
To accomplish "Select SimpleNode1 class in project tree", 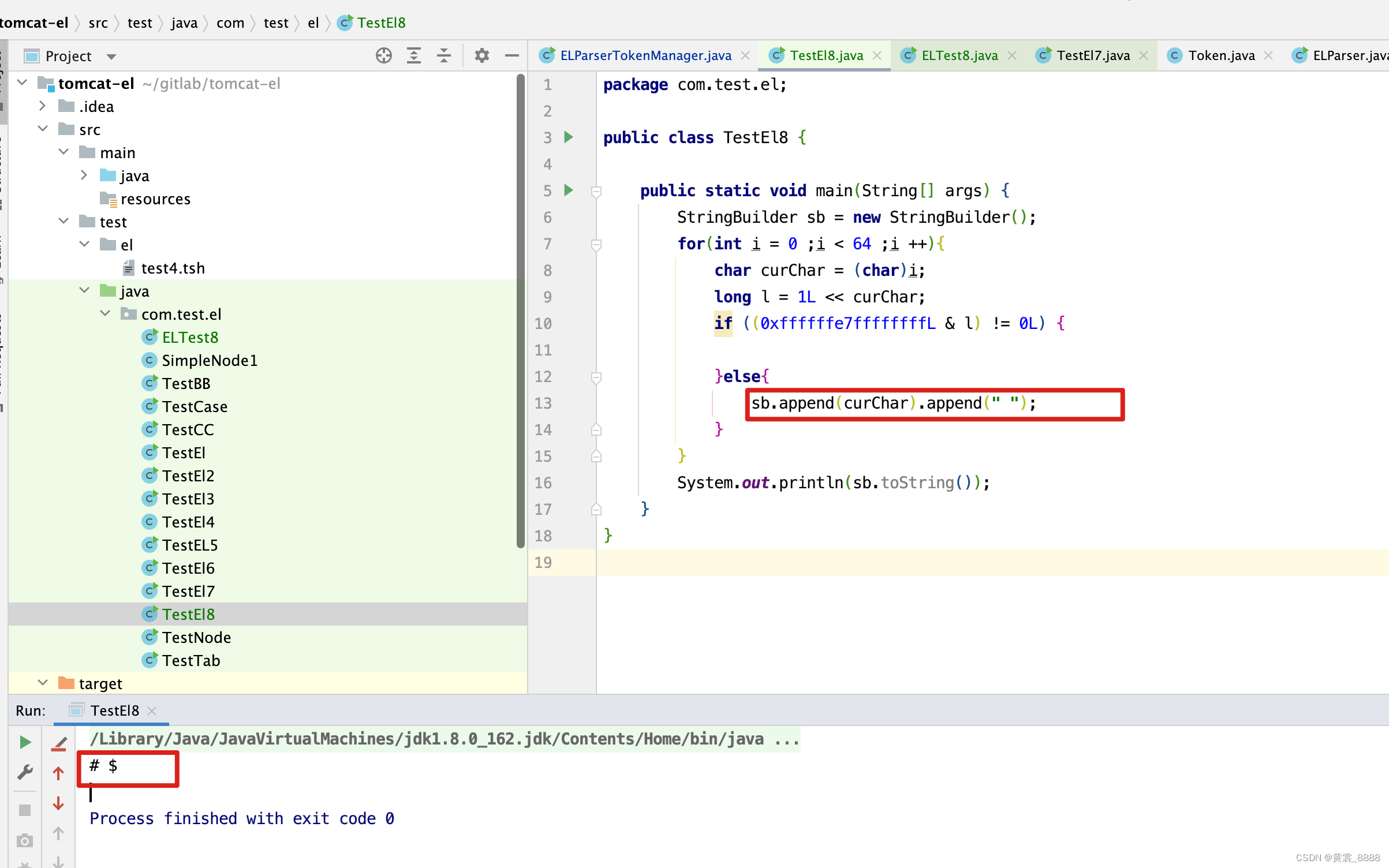I will [209, 360].
